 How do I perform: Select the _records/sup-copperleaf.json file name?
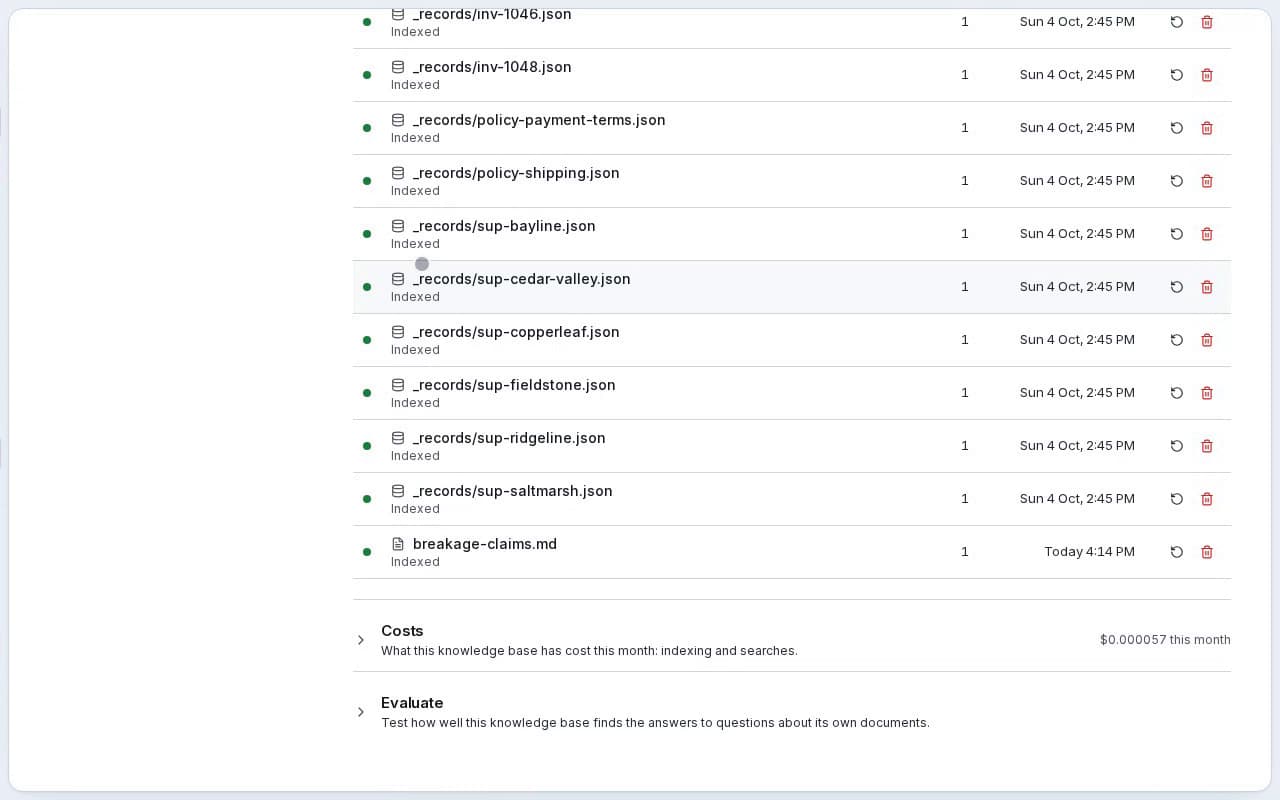(516, 332)
